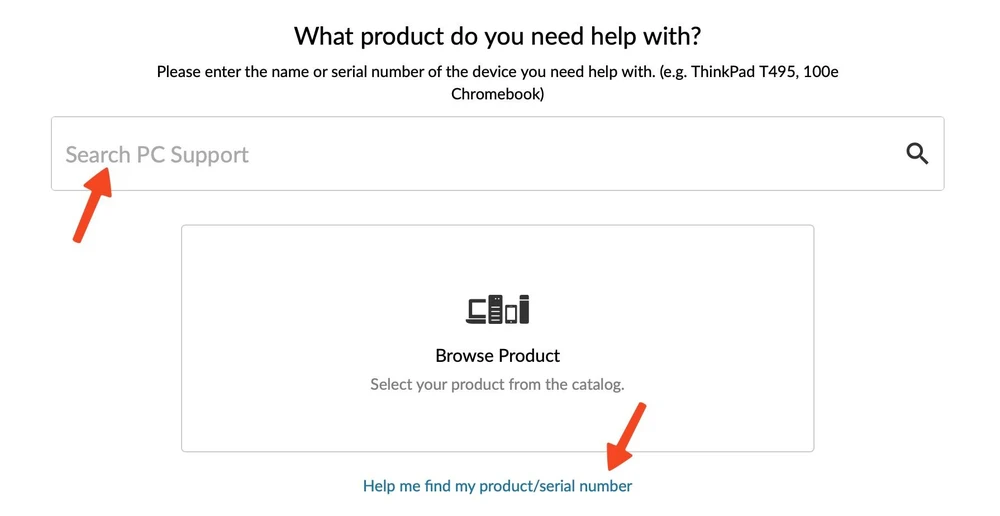The image size is (1000, 516).
Task: Click the "Browse Product" title text
Action: click(498, 356)
